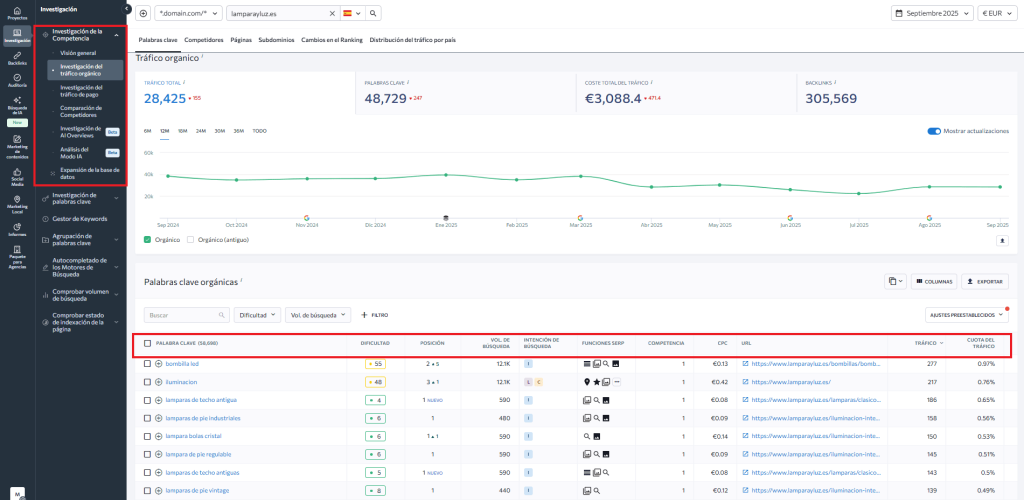Add 'lamparas de pie industriales' with plus icon
This screenshot has width=1024, height=500.
coord(159,418)
